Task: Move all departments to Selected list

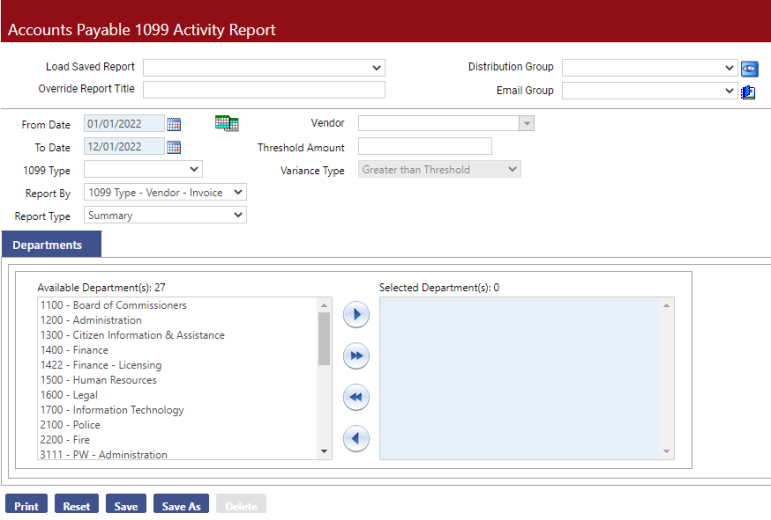Action: point(356,356)
